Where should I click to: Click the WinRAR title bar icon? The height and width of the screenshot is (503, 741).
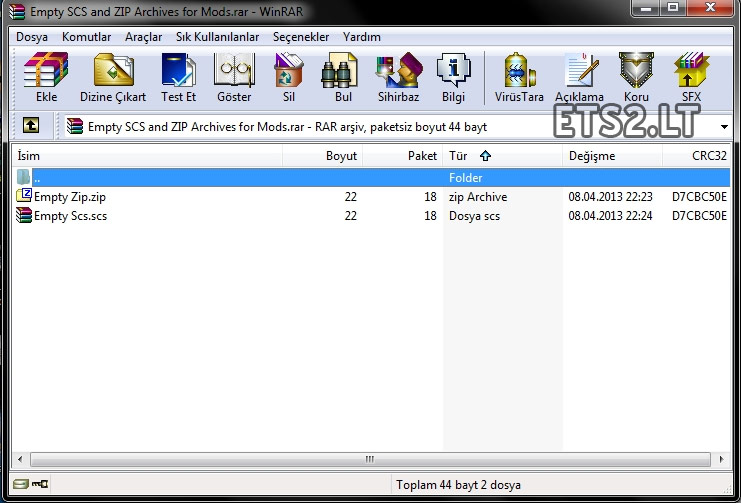17,11
